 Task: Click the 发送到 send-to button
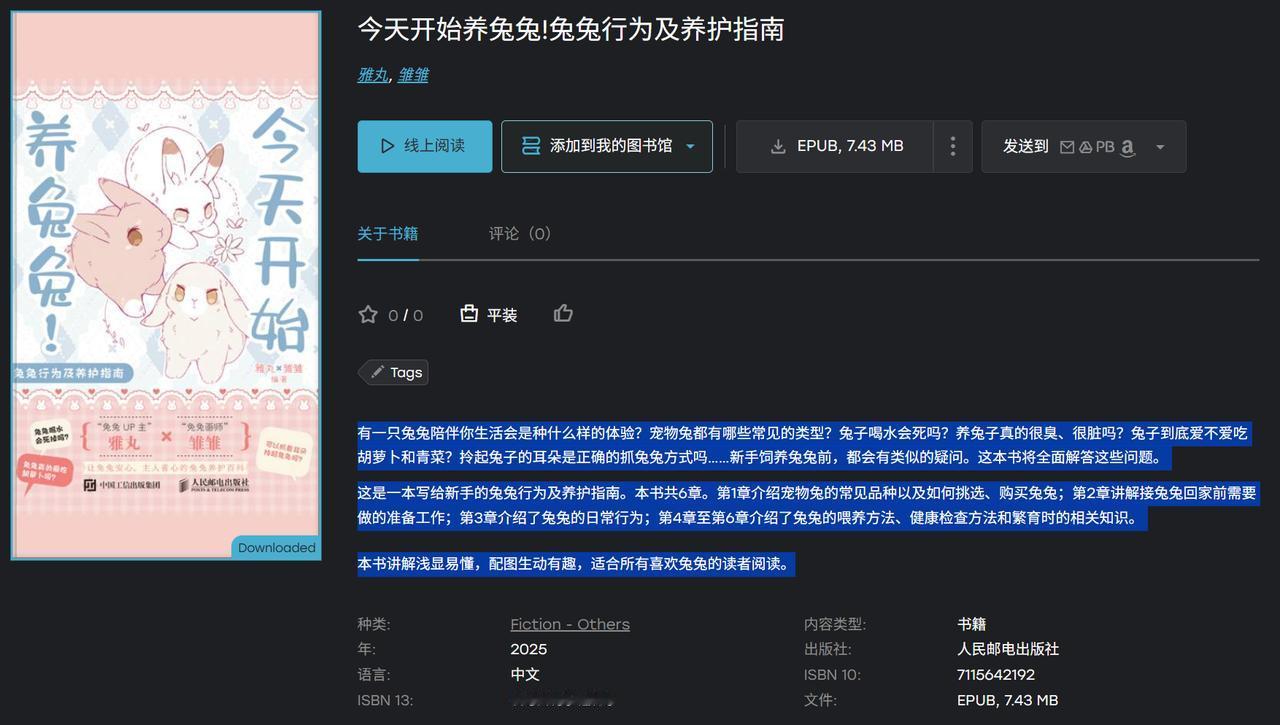1084,146
